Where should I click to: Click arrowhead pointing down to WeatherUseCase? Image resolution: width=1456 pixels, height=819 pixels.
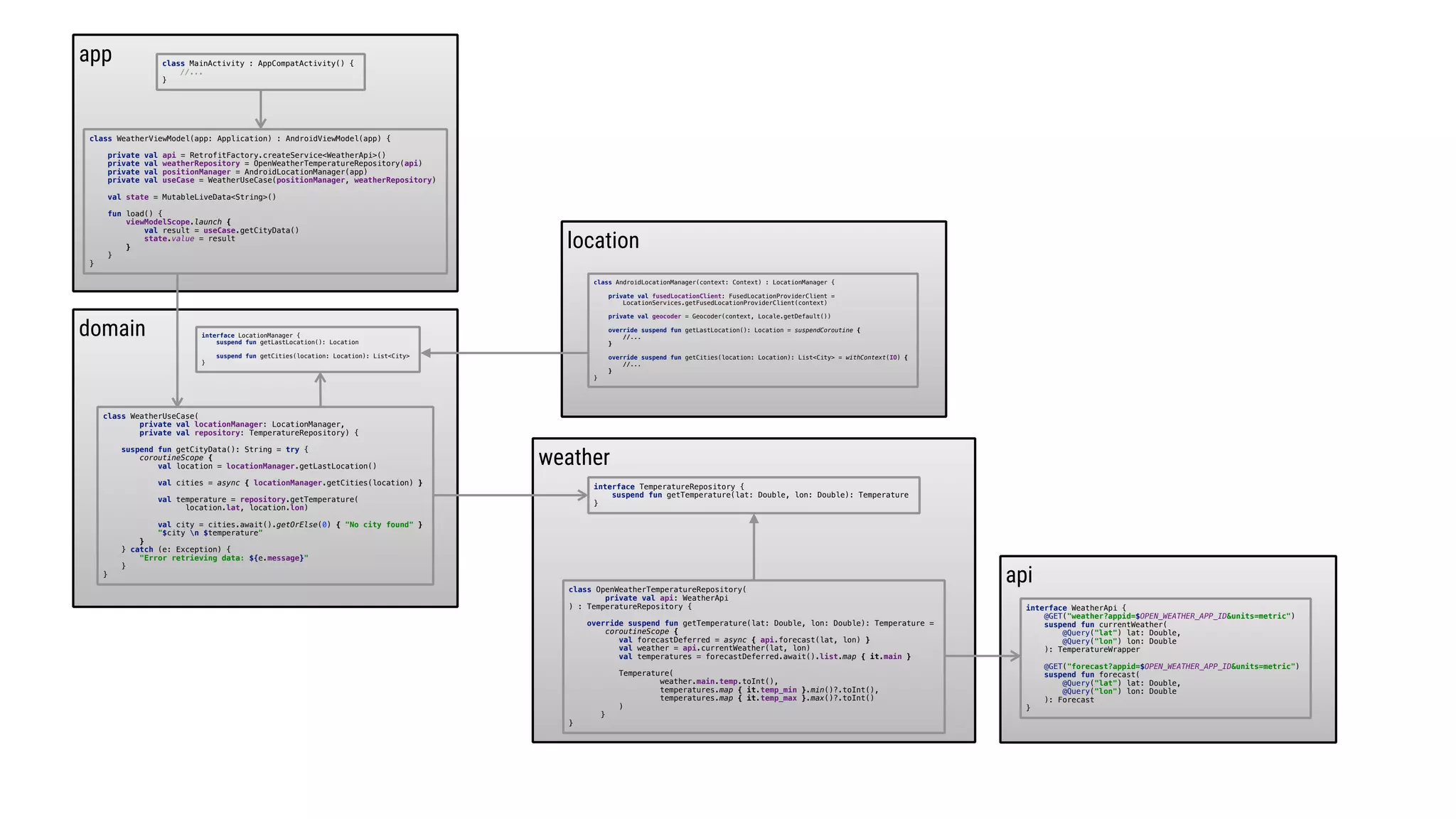click(177, 402)
